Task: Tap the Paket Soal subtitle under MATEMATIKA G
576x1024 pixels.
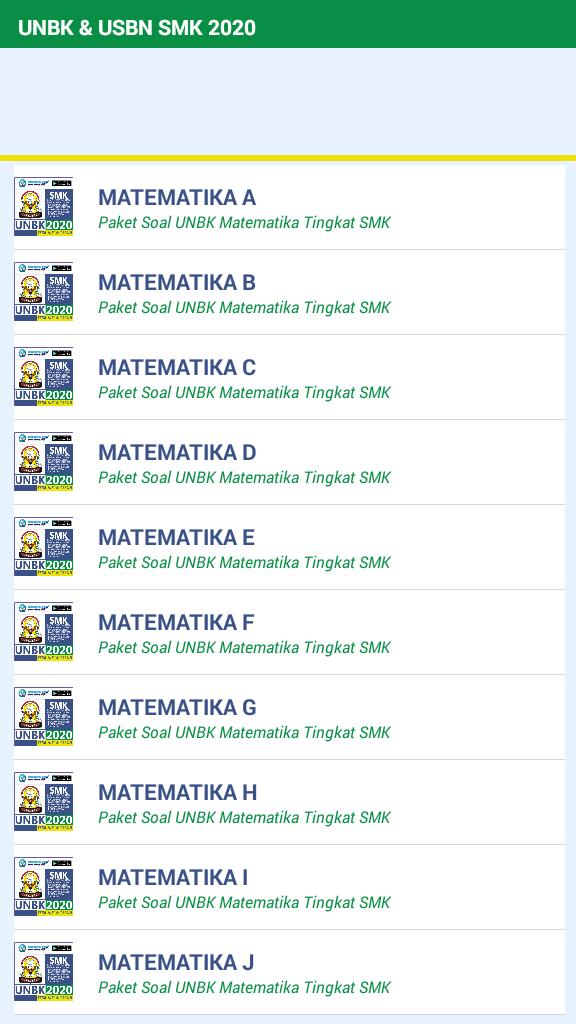Action: coord(244,732)
